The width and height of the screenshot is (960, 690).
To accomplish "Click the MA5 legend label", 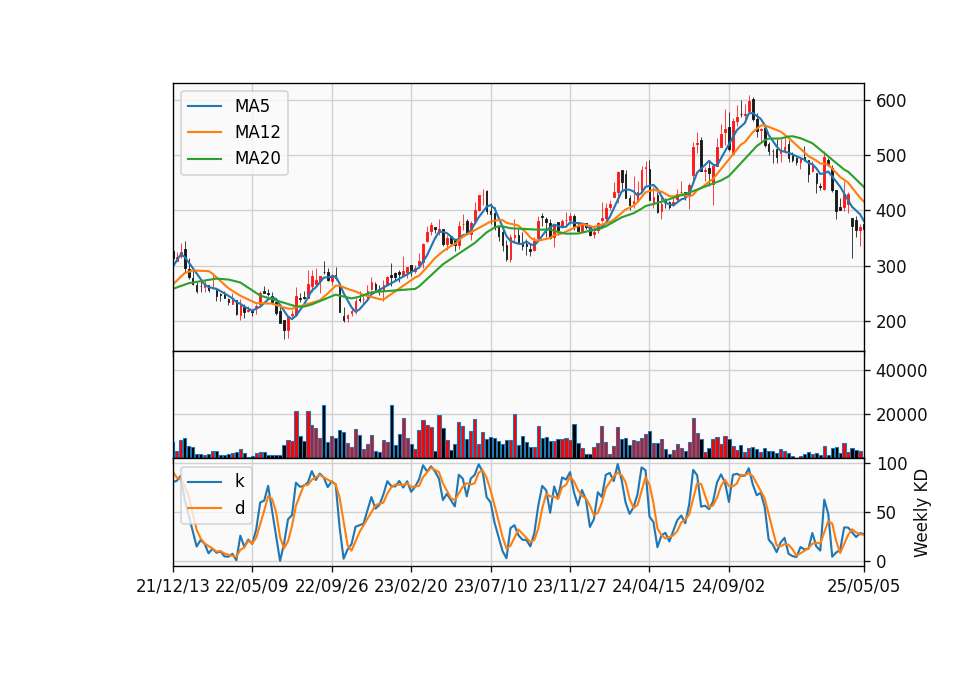I will click(252, 106).
